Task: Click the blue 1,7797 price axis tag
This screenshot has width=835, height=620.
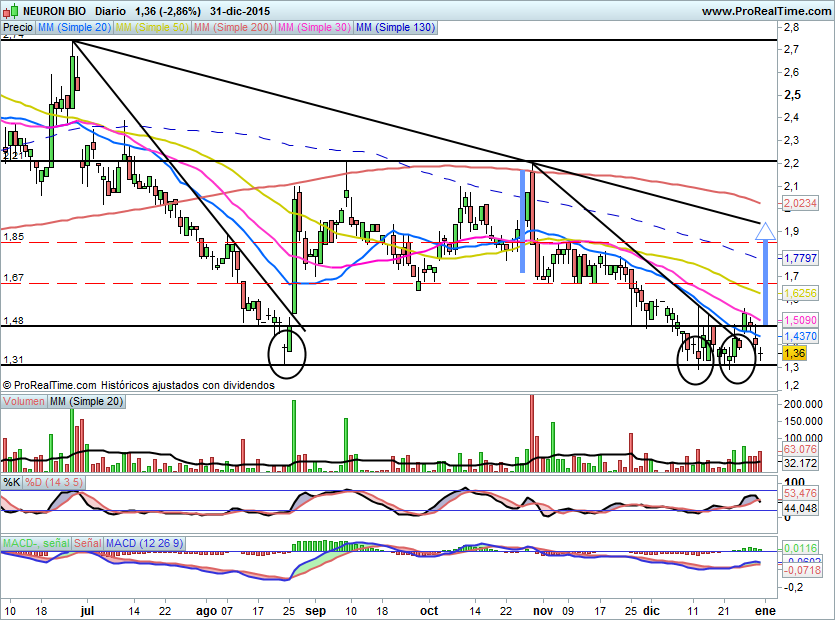Action: coord(800,257)
